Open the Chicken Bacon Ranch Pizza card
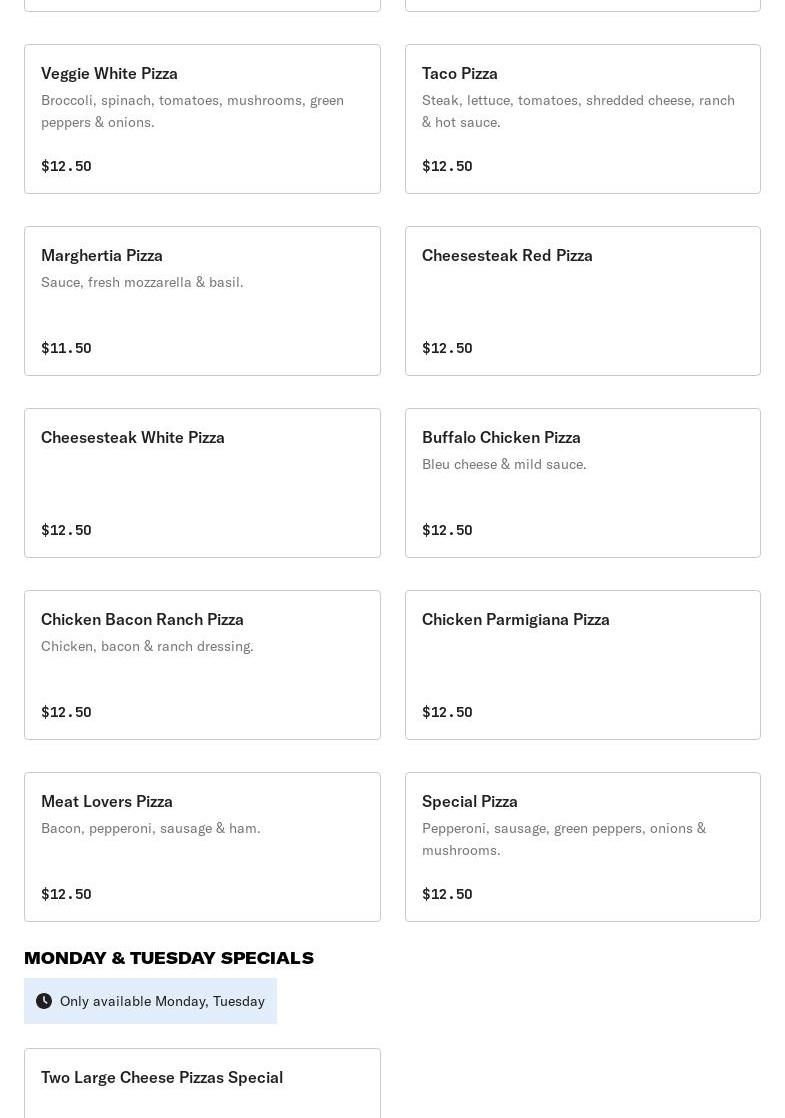 [x=202, y=665]
